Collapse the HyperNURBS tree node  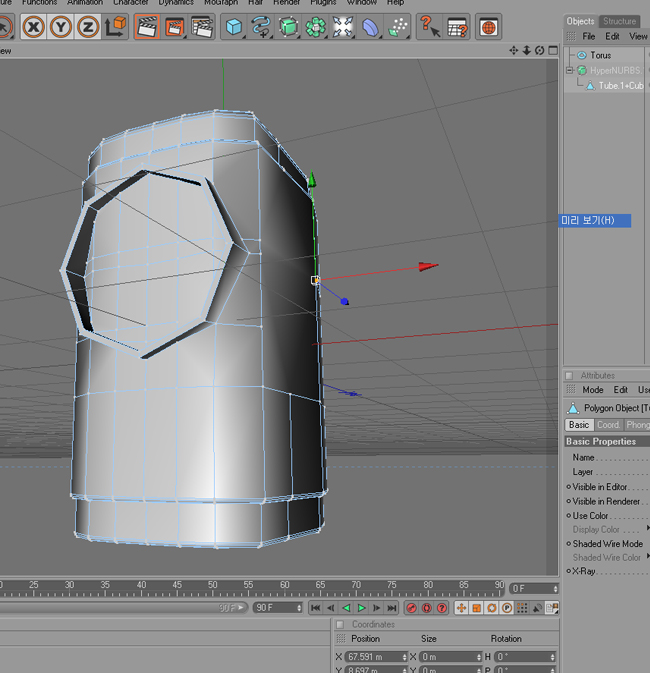click(569, 70)
